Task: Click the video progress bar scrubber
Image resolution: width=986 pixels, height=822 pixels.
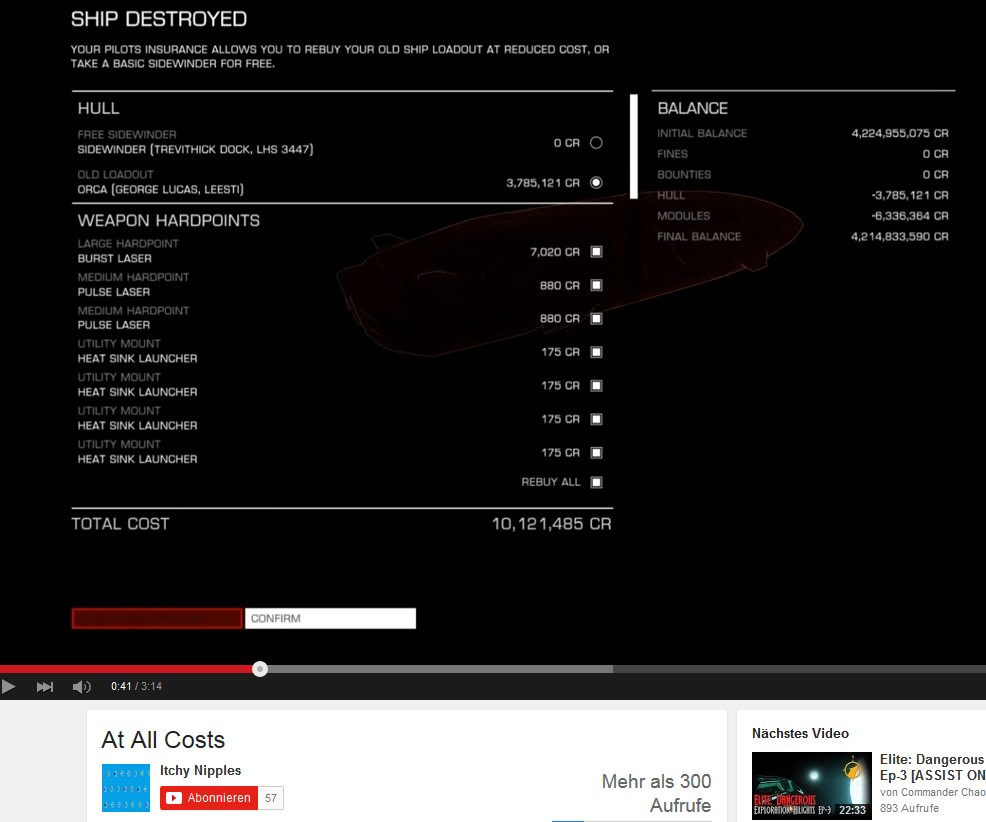Action: coord(260,669)
